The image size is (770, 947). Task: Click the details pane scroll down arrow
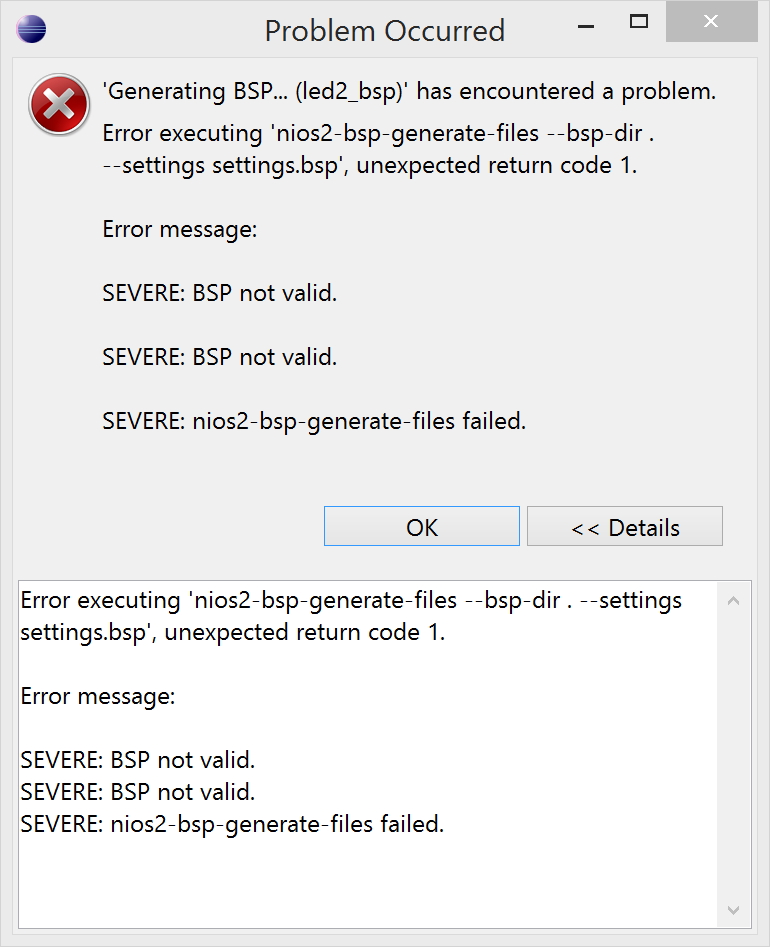pos(733,909)
